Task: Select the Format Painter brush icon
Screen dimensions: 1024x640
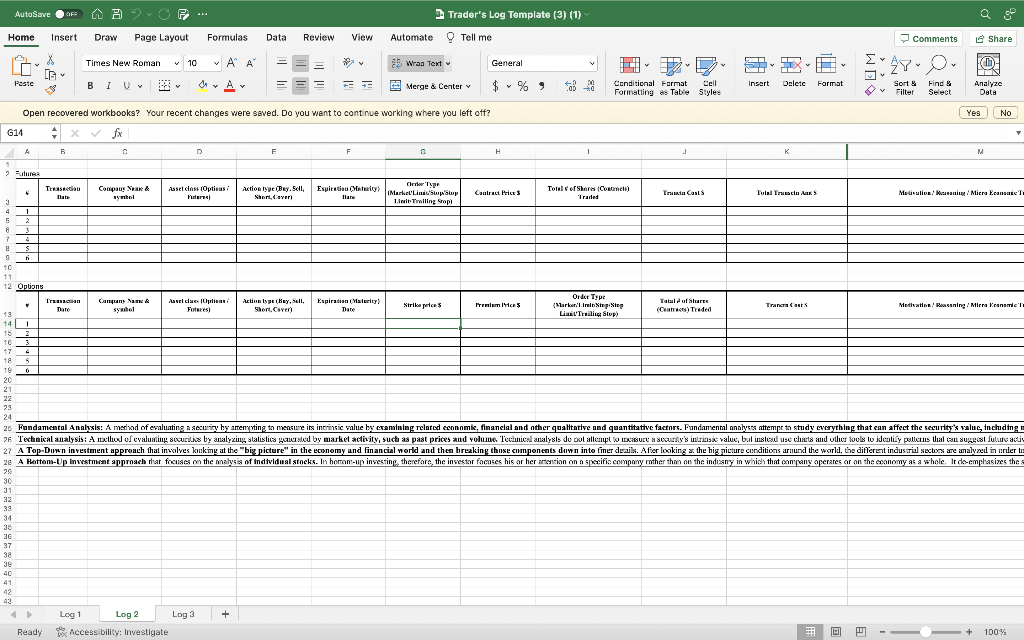Action: tap(50, 89)
